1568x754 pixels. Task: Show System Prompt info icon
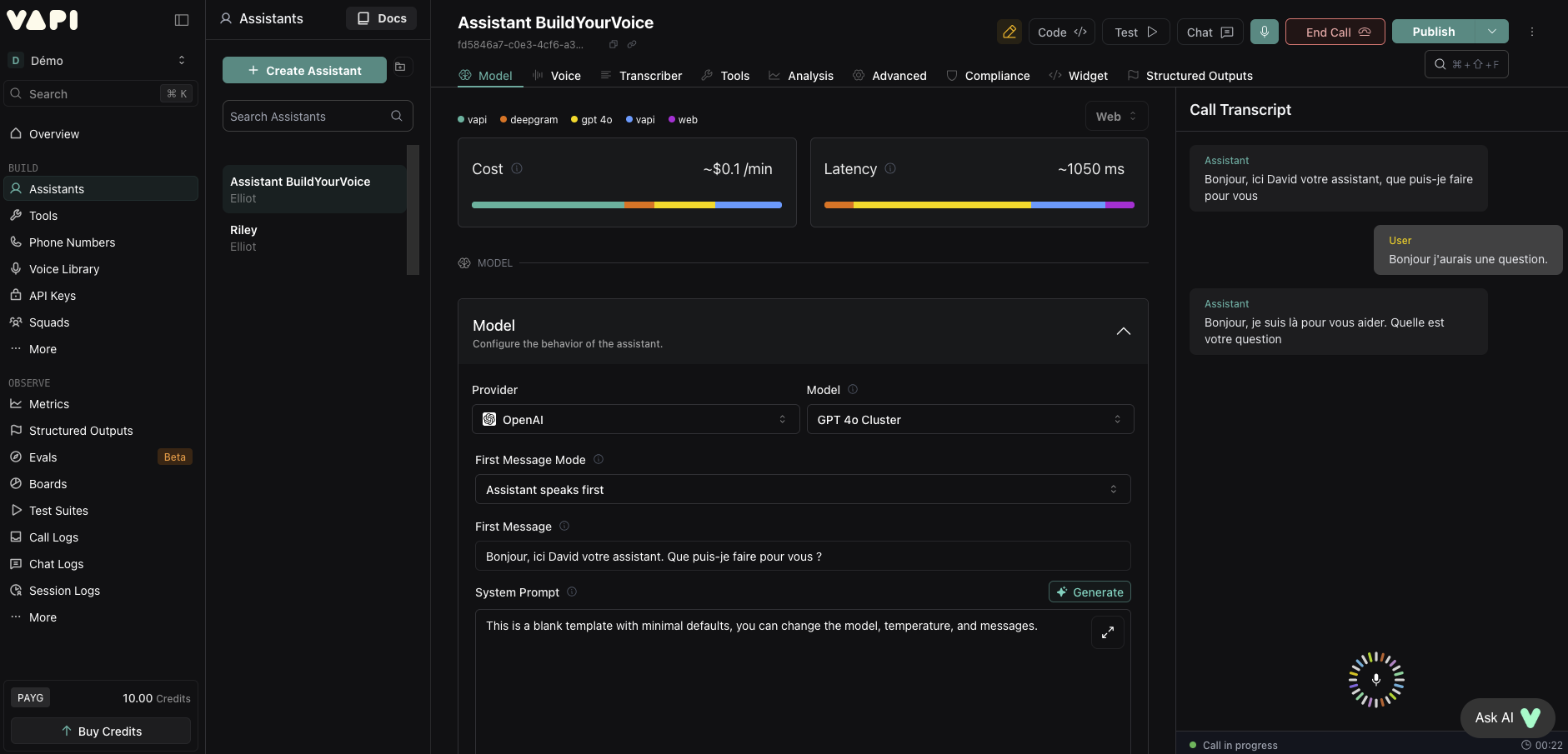point(572,592)
